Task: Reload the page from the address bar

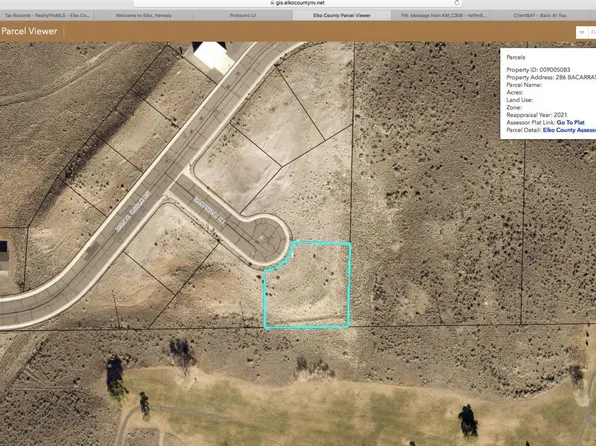Action: 457,3
